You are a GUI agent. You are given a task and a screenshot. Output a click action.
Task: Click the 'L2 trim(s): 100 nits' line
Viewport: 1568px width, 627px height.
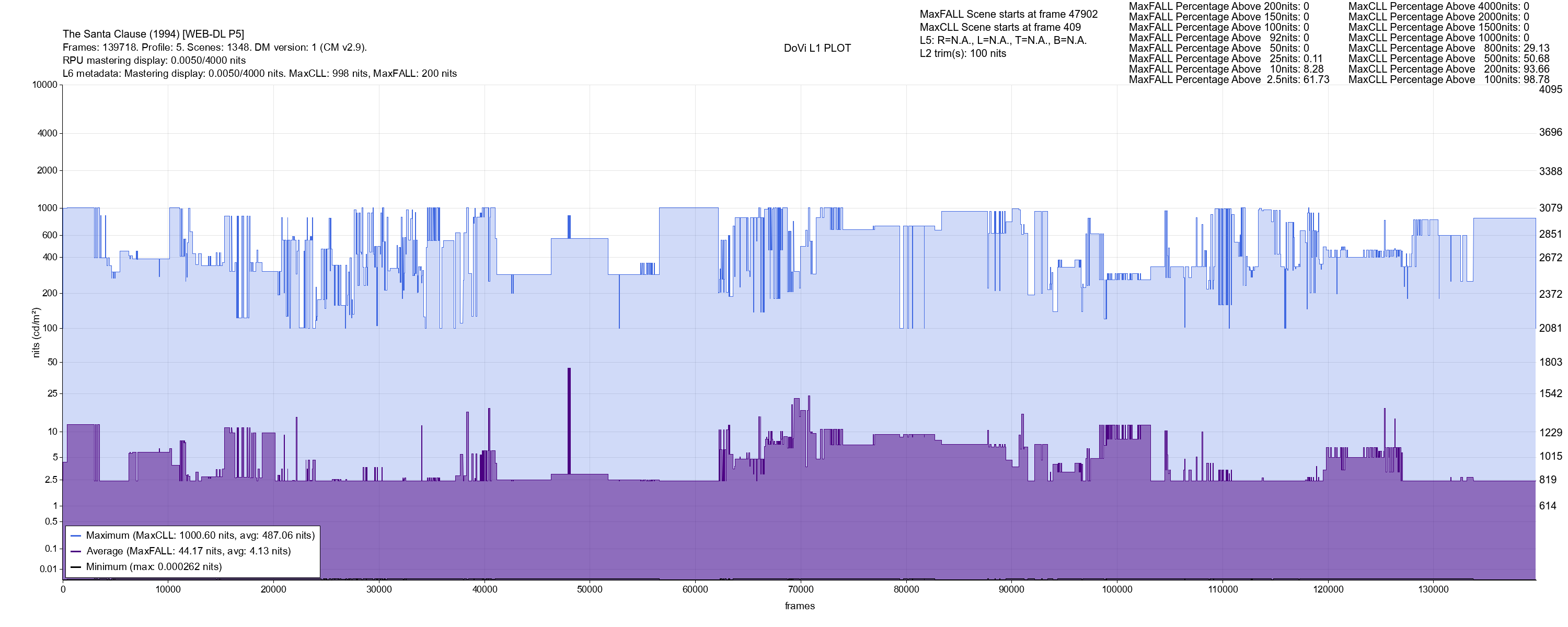coord(963,54)
